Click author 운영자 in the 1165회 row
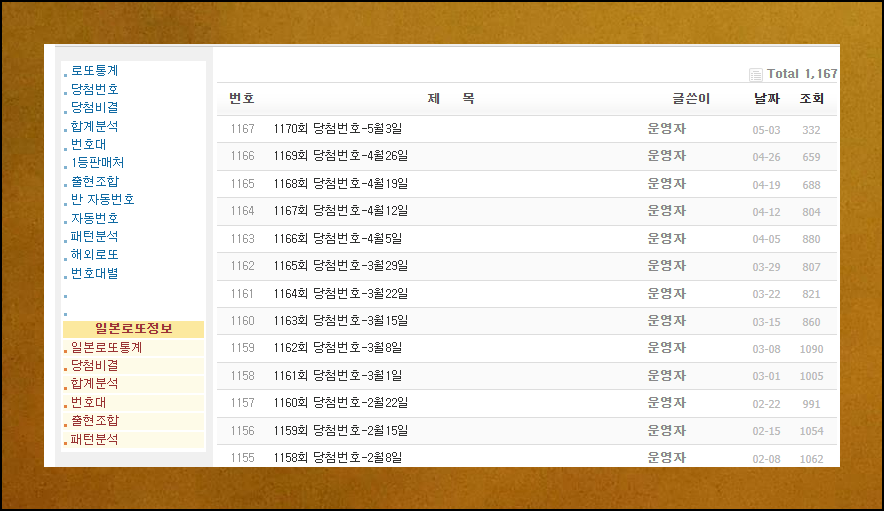884x511 pixels. (x=666, y=266)
